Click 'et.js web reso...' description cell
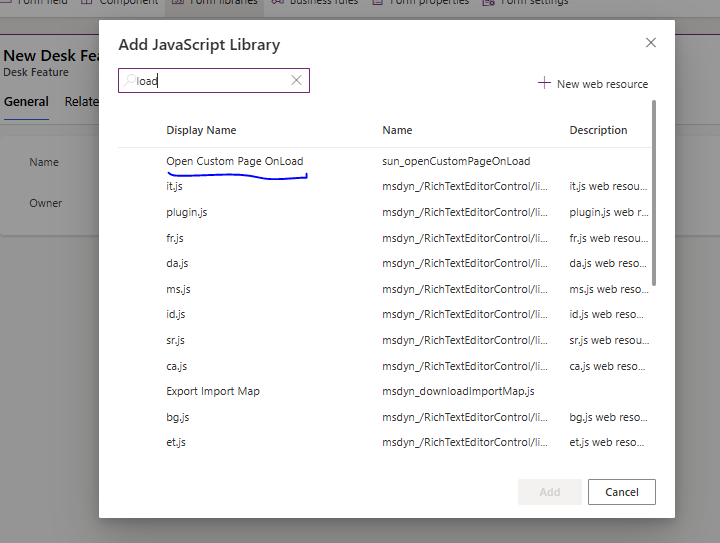This screenshot has height=543, width=720. pyautogui.click(x=607, y=442)
